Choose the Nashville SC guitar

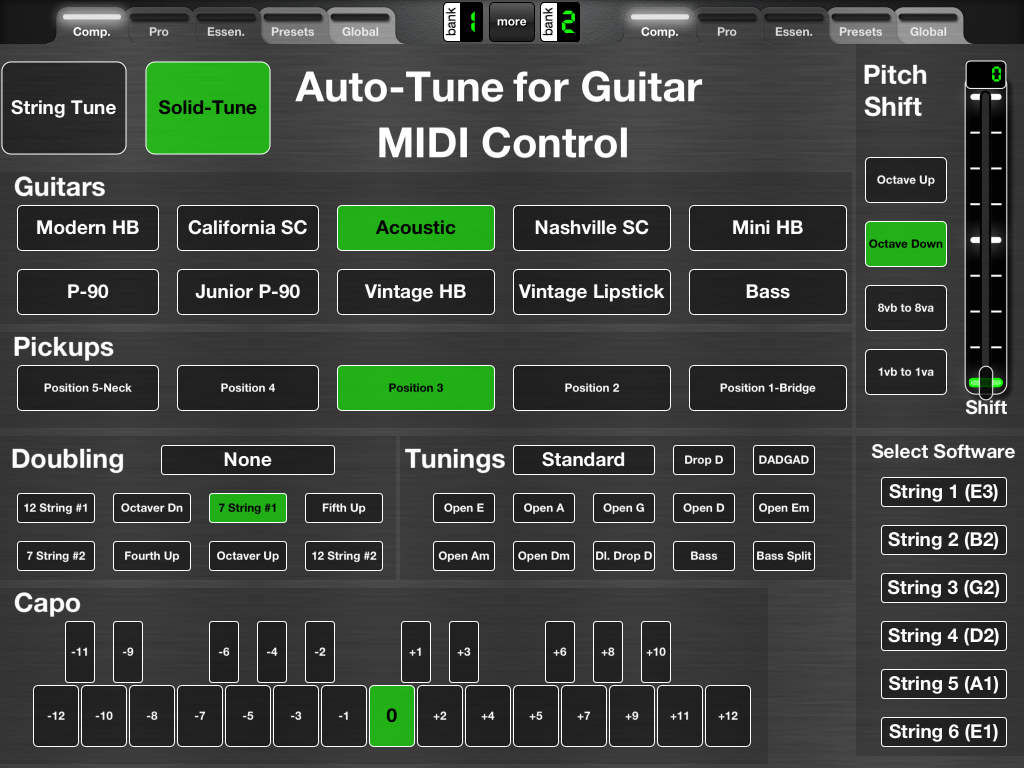[x=592, y=228]
